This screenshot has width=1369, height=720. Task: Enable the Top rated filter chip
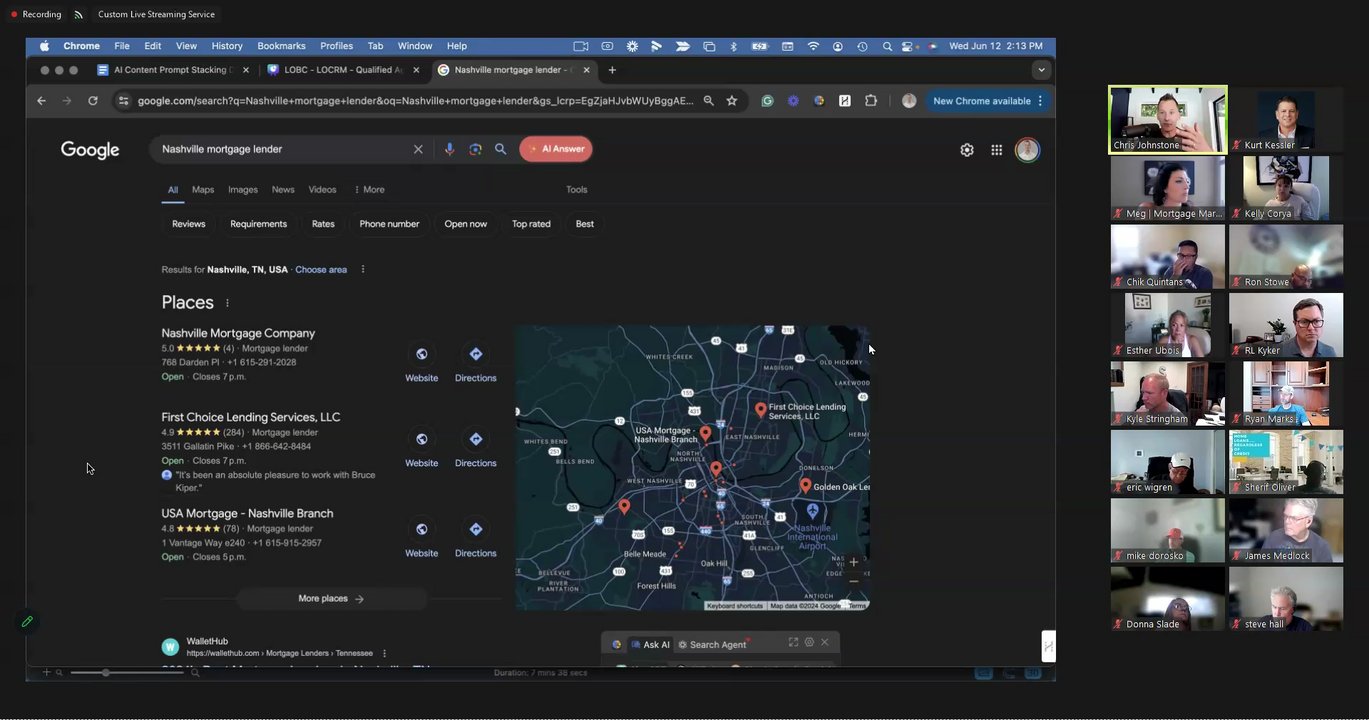click(531, 224)
